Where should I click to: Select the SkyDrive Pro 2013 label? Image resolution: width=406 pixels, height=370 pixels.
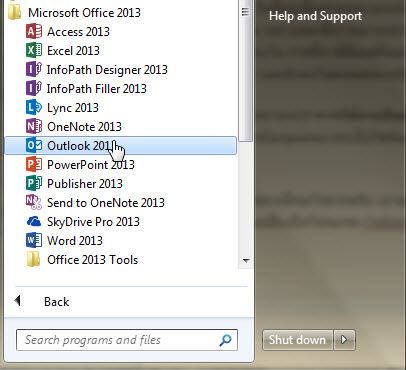[x=93, y=222]
